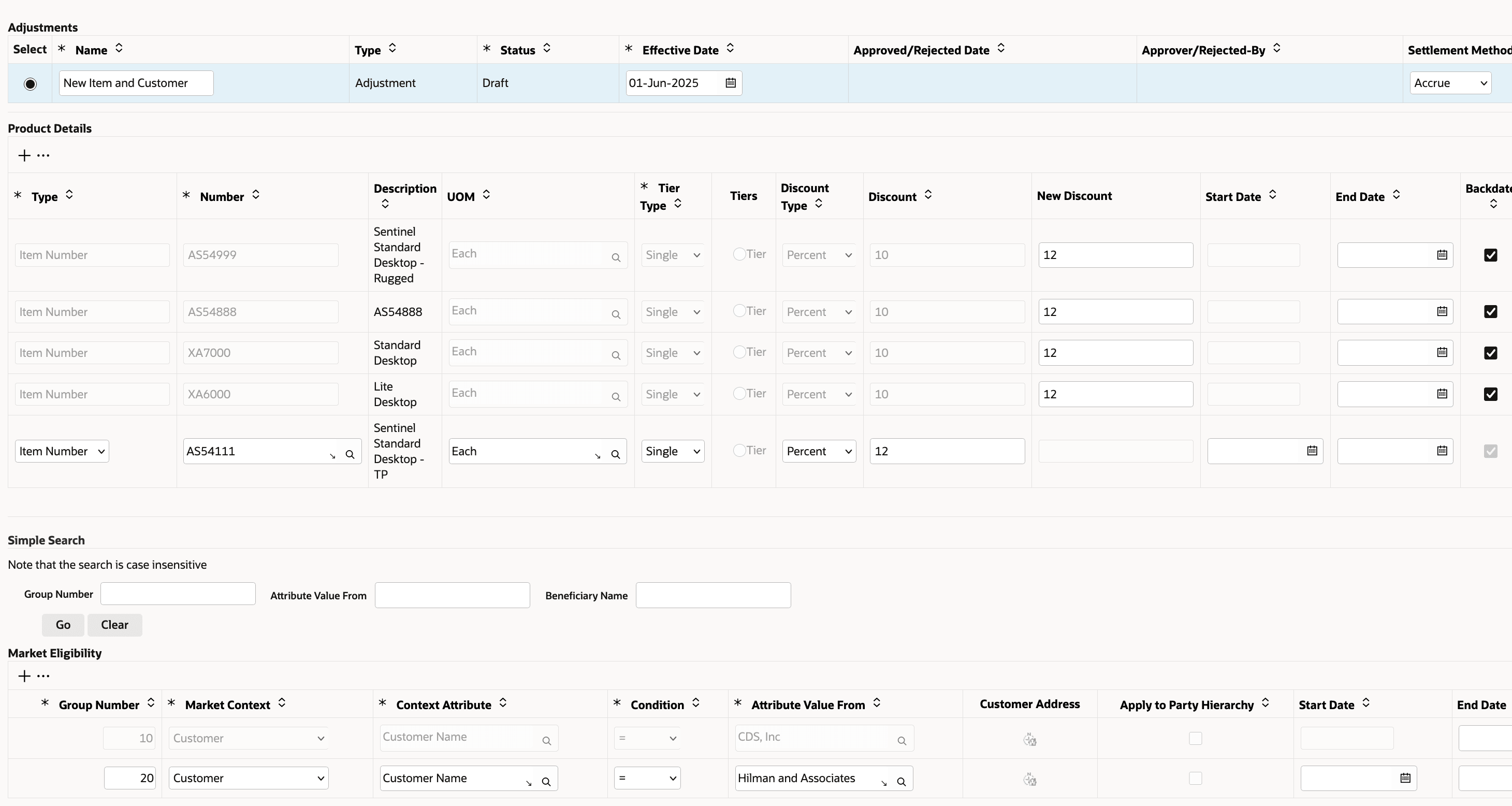This screenshot has width=1512, height=806.
Task: Expand the Percent discount type dropdown for AS54111
Action: [x=819, y=451]
